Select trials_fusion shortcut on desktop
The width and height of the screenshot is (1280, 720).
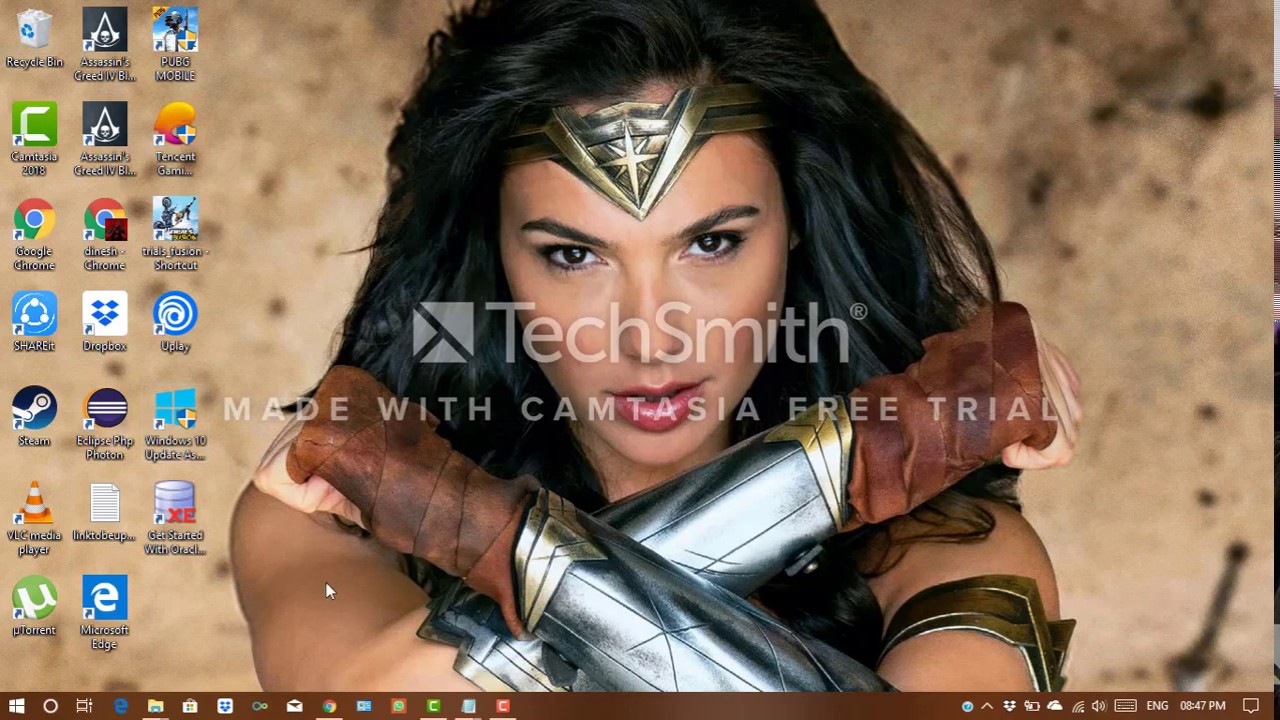[175, 235]
